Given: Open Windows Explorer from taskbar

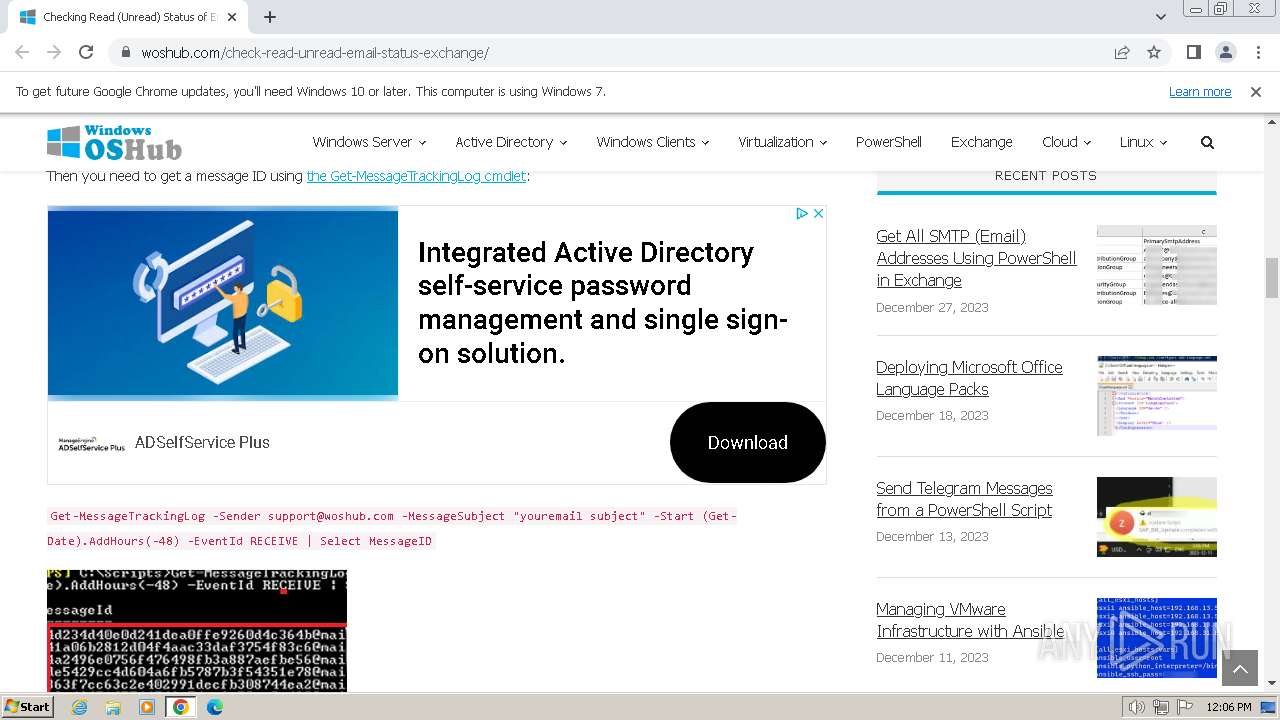Looking at the screenshot, I should [113, 707].
